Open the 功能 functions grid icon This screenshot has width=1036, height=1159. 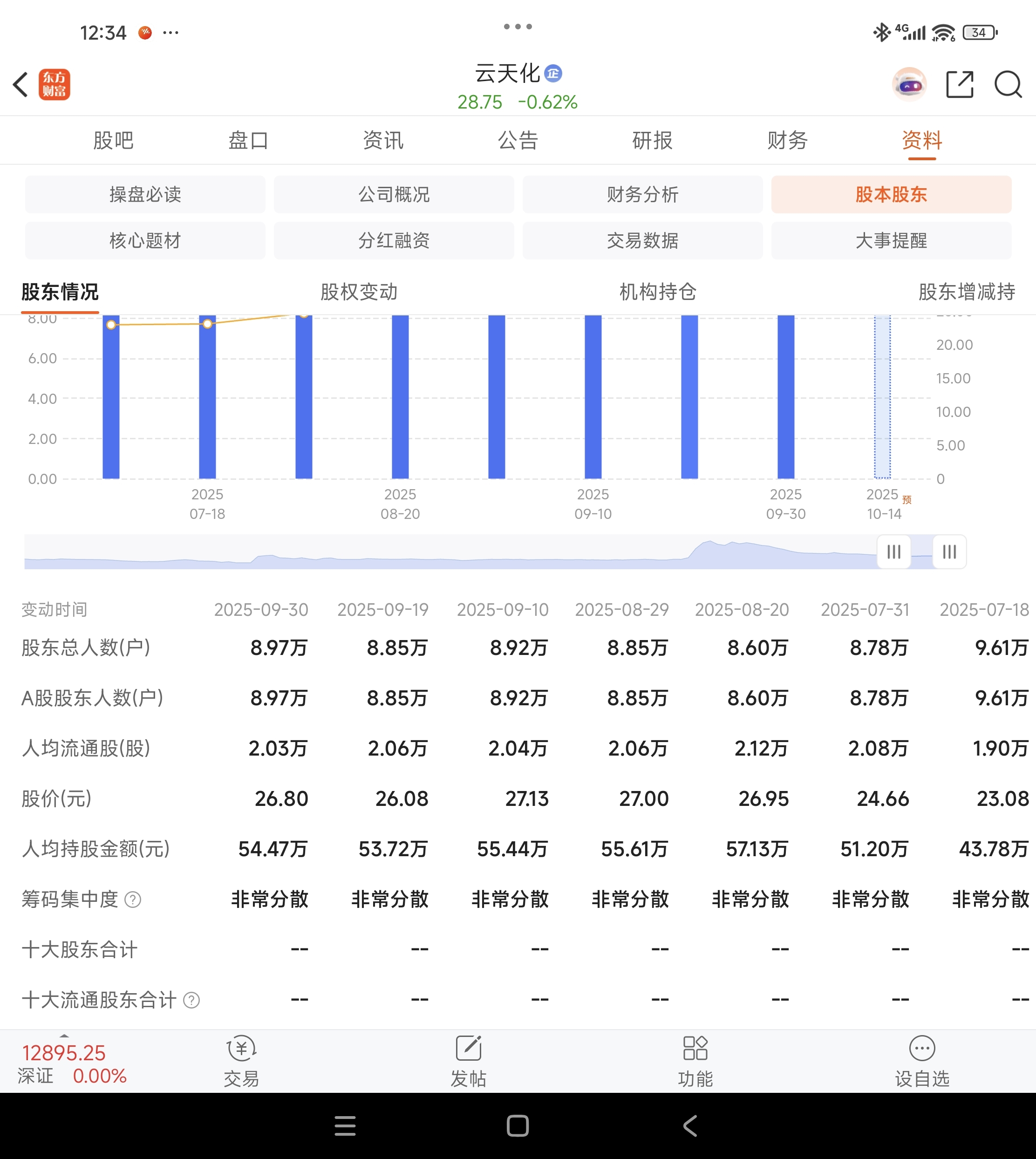coord(695,1049)
